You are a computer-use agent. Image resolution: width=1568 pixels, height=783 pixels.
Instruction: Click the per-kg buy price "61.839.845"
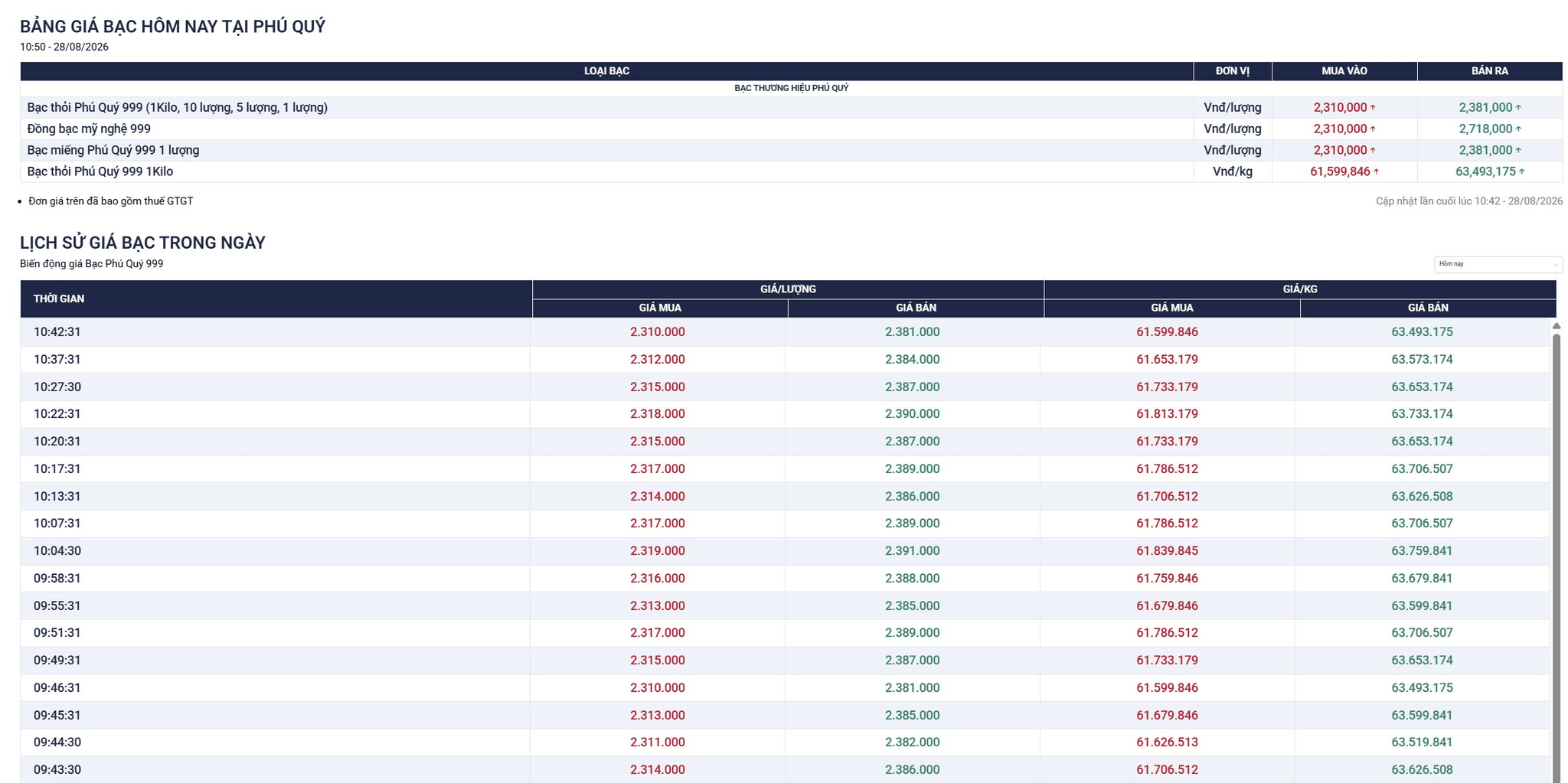[x=1167, y=551]
